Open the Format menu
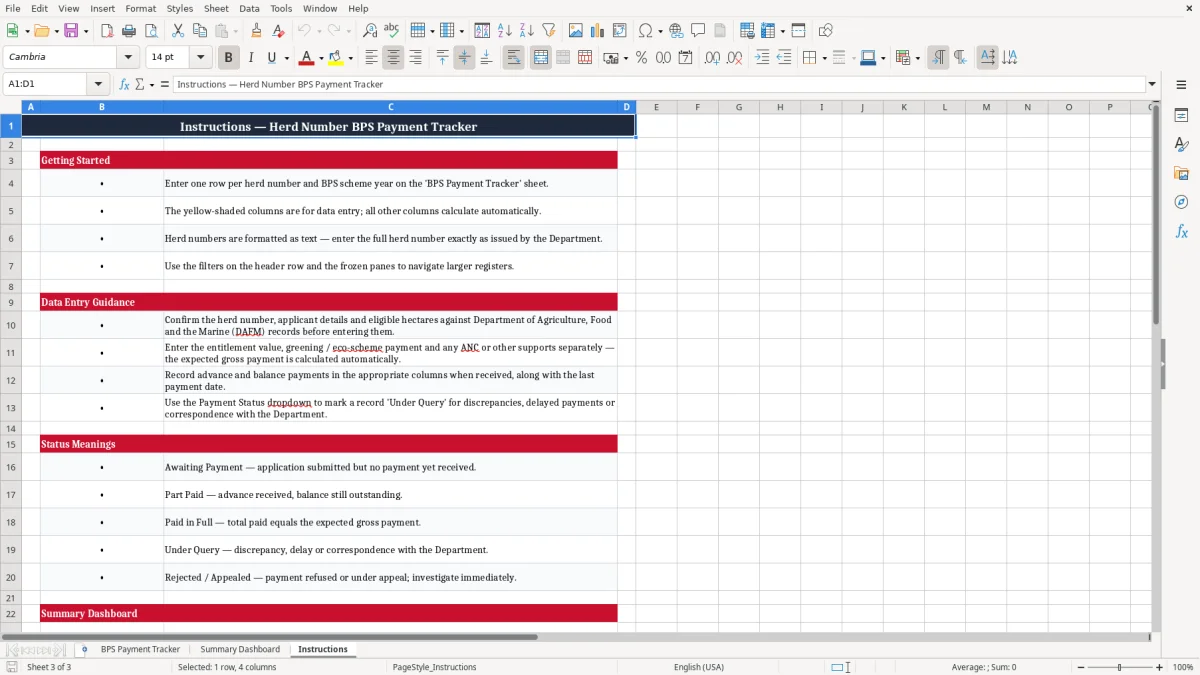 click(140, 8)
